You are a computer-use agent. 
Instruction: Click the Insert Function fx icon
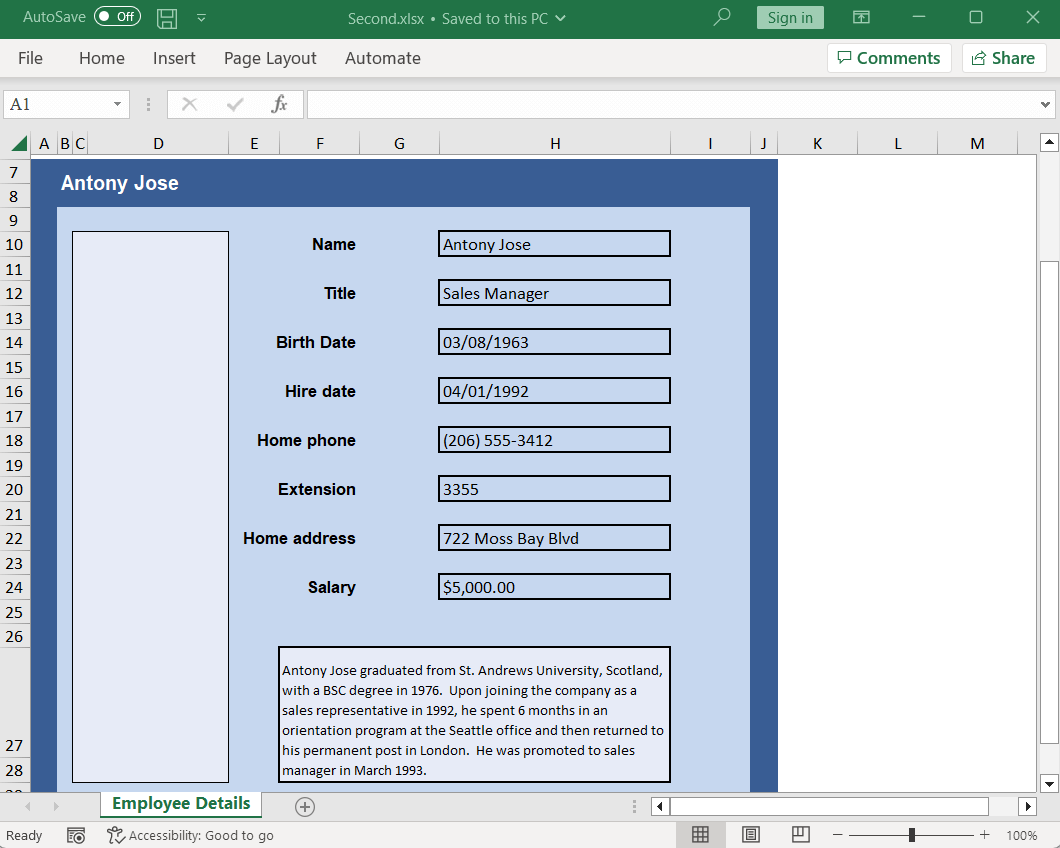tap(280, 104)
